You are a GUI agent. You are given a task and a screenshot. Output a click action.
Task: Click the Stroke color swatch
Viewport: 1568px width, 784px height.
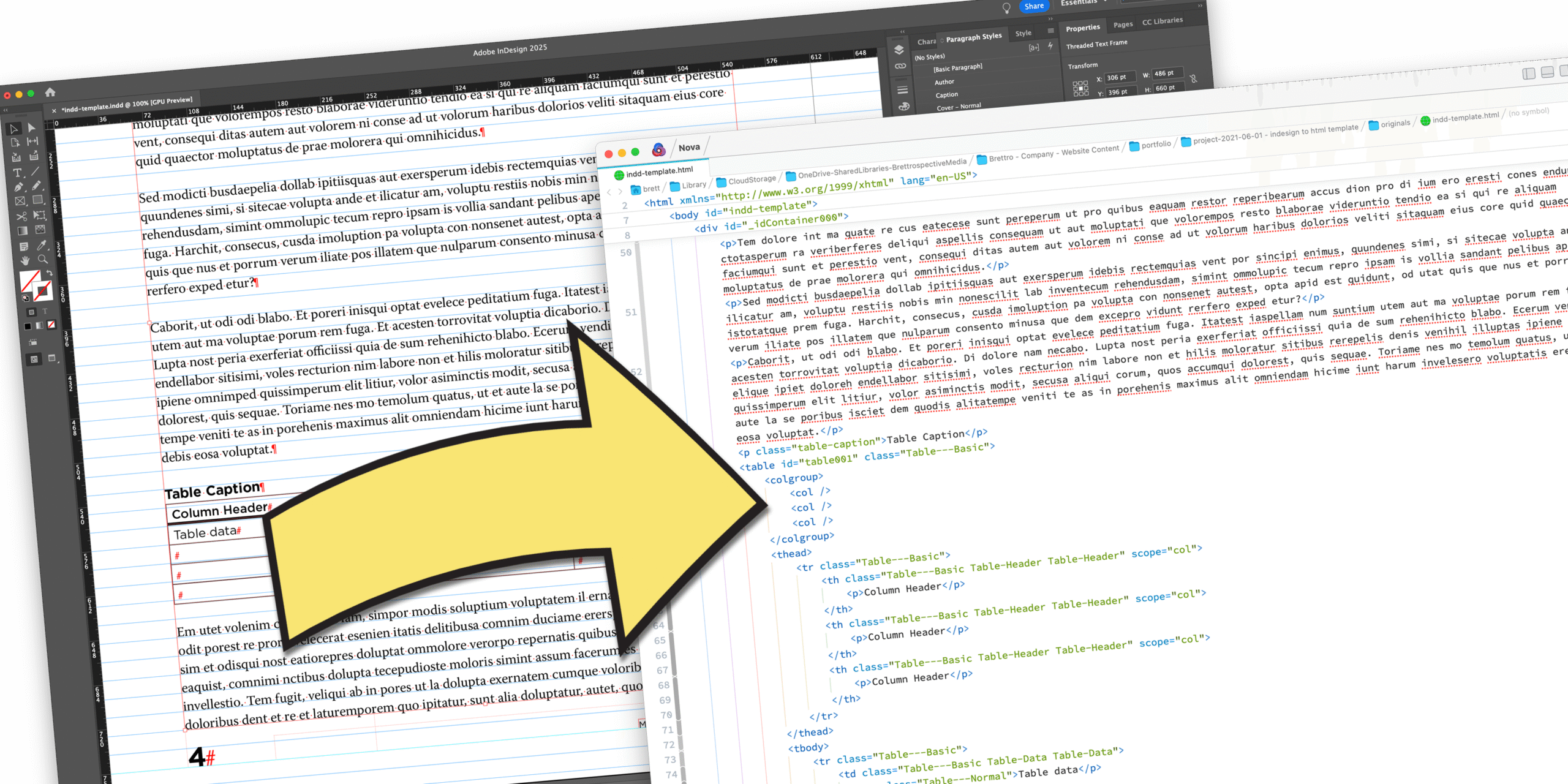(x=43, y=291)
